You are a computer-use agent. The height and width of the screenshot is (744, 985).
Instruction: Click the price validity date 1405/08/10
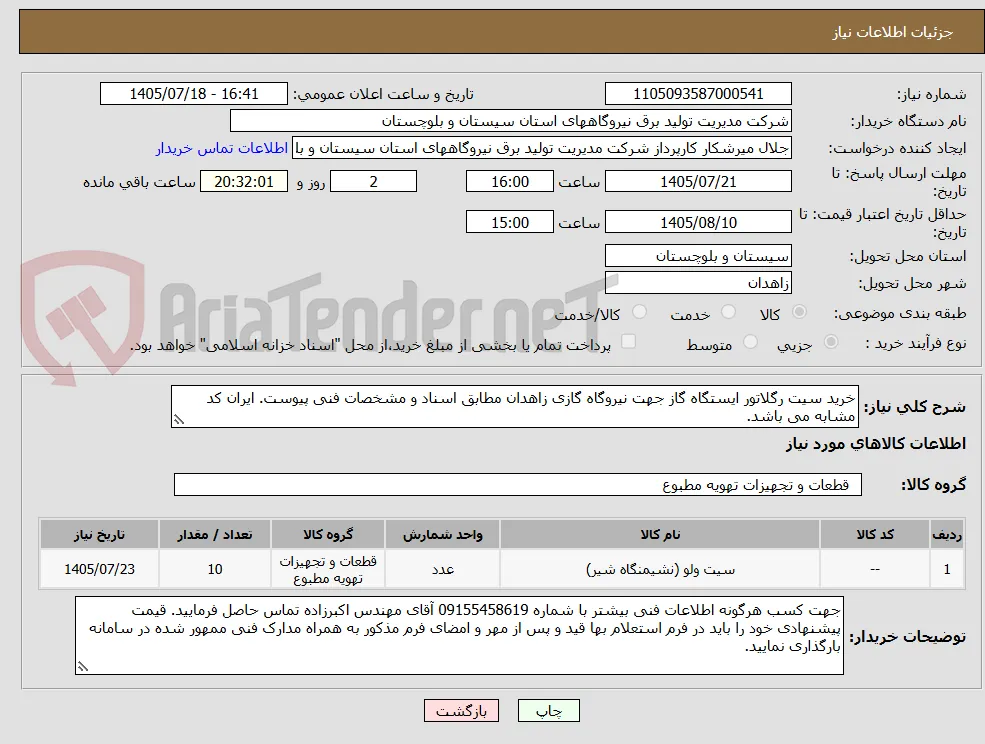[x=698, y=222]
